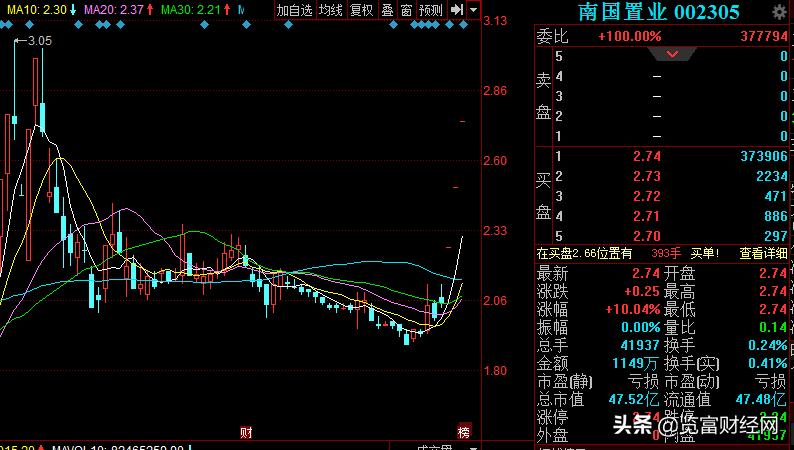This screenshot has height=450, width=794.
Task: Collapse the sell order panel with red chevron
Action: 672,54
